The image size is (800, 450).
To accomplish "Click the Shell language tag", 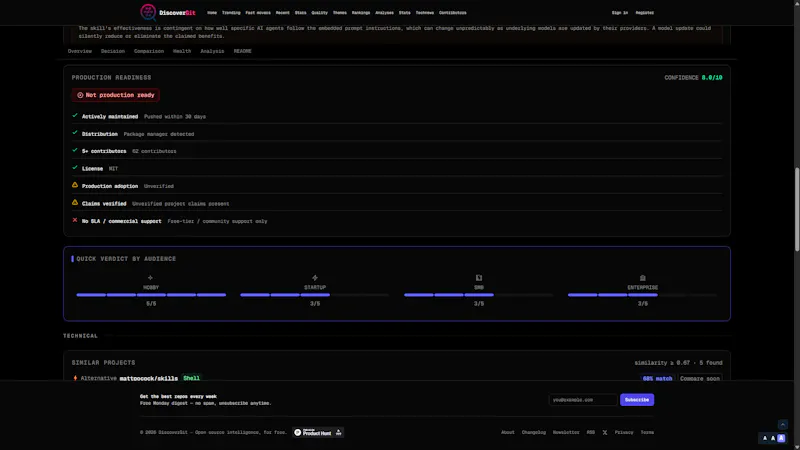I will pyautogui.click(x=191, y=378).
